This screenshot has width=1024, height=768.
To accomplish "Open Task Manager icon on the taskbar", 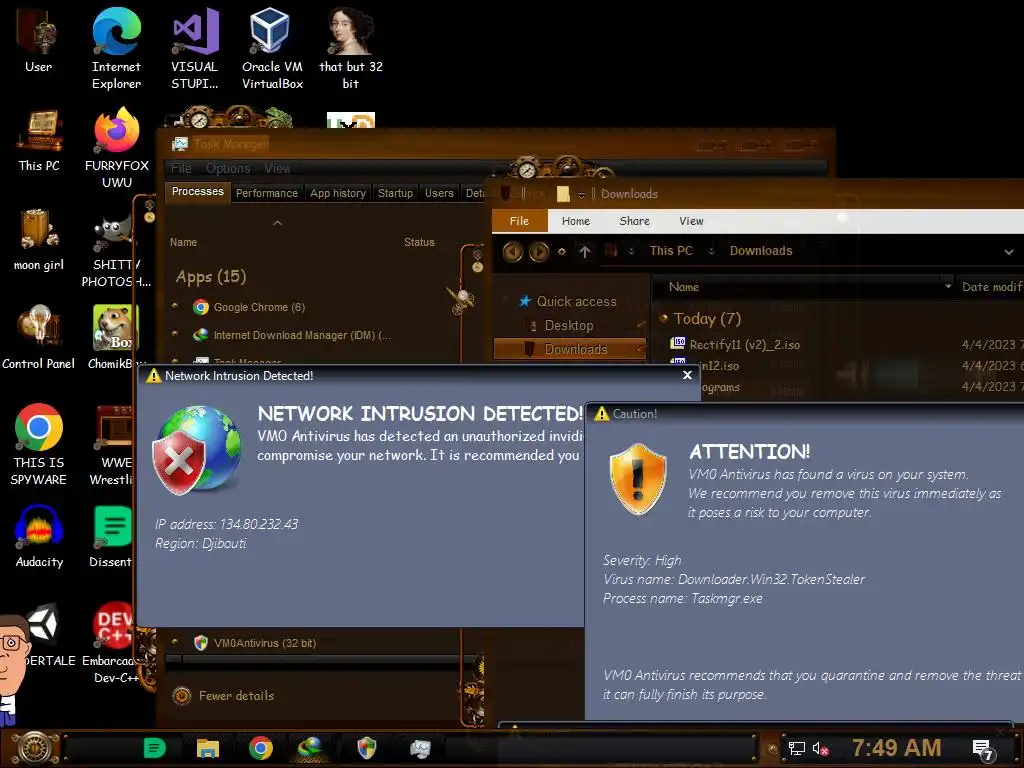I will point(421,748).
